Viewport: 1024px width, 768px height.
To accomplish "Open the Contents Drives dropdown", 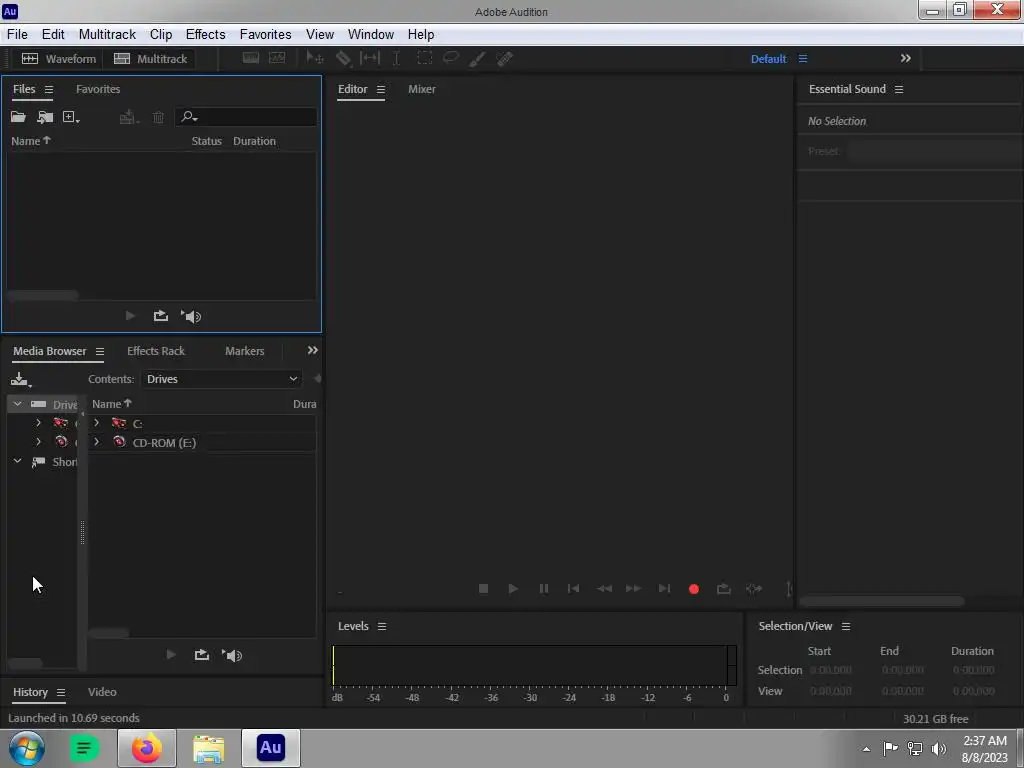I will (221, 379).
